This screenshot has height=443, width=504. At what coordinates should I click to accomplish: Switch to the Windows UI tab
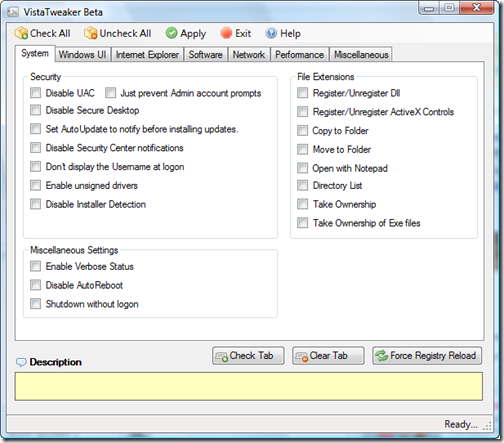click(82, 55)
